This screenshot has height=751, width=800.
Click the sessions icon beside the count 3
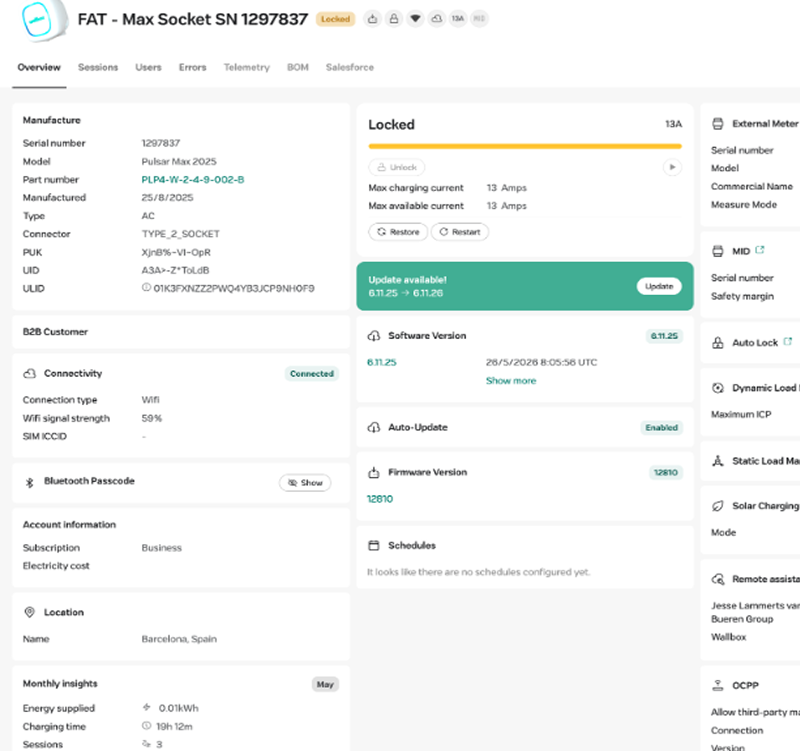(x=146, y=744)
